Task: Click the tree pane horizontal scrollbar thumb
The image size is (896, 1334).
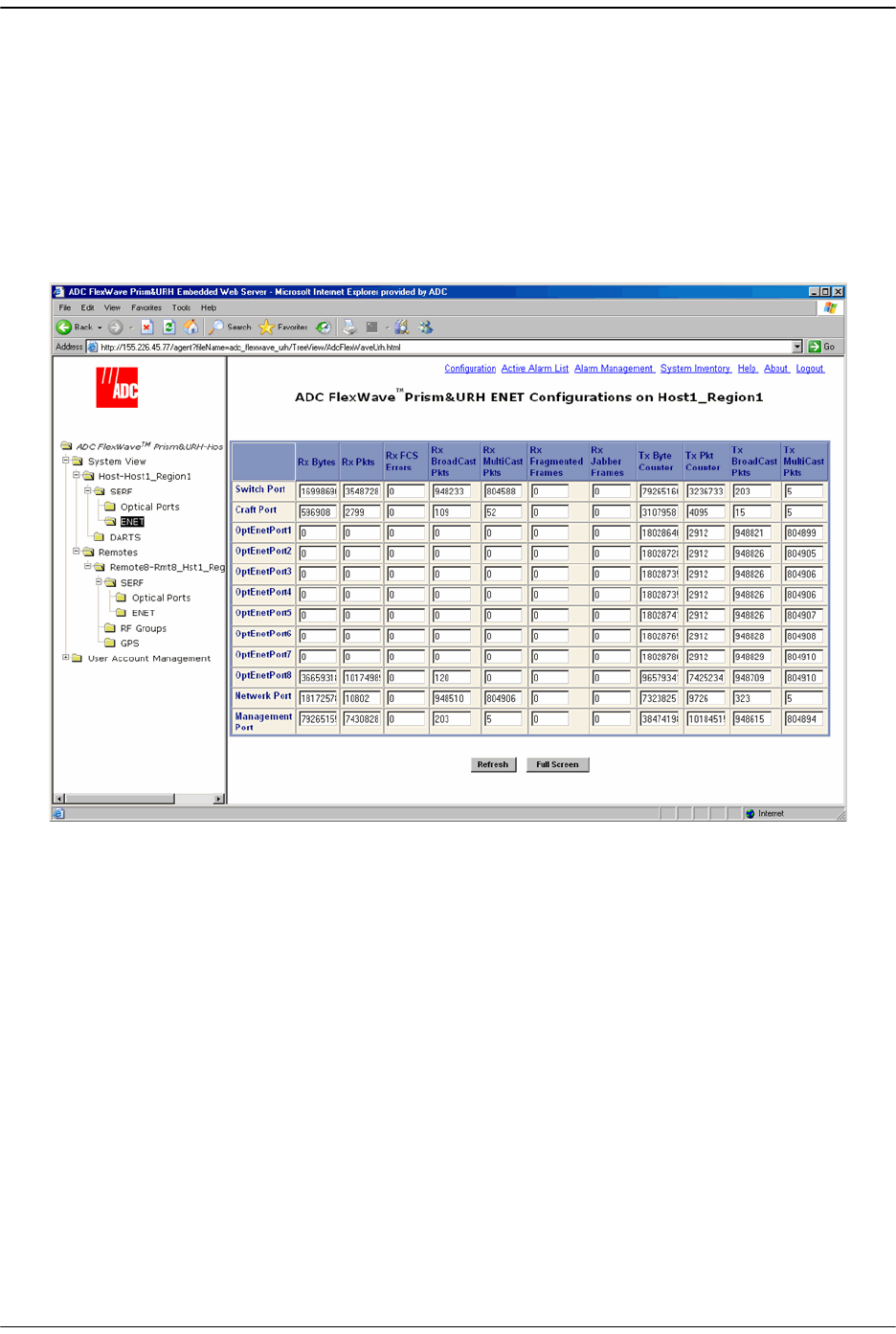Action: tap(119, 799)
